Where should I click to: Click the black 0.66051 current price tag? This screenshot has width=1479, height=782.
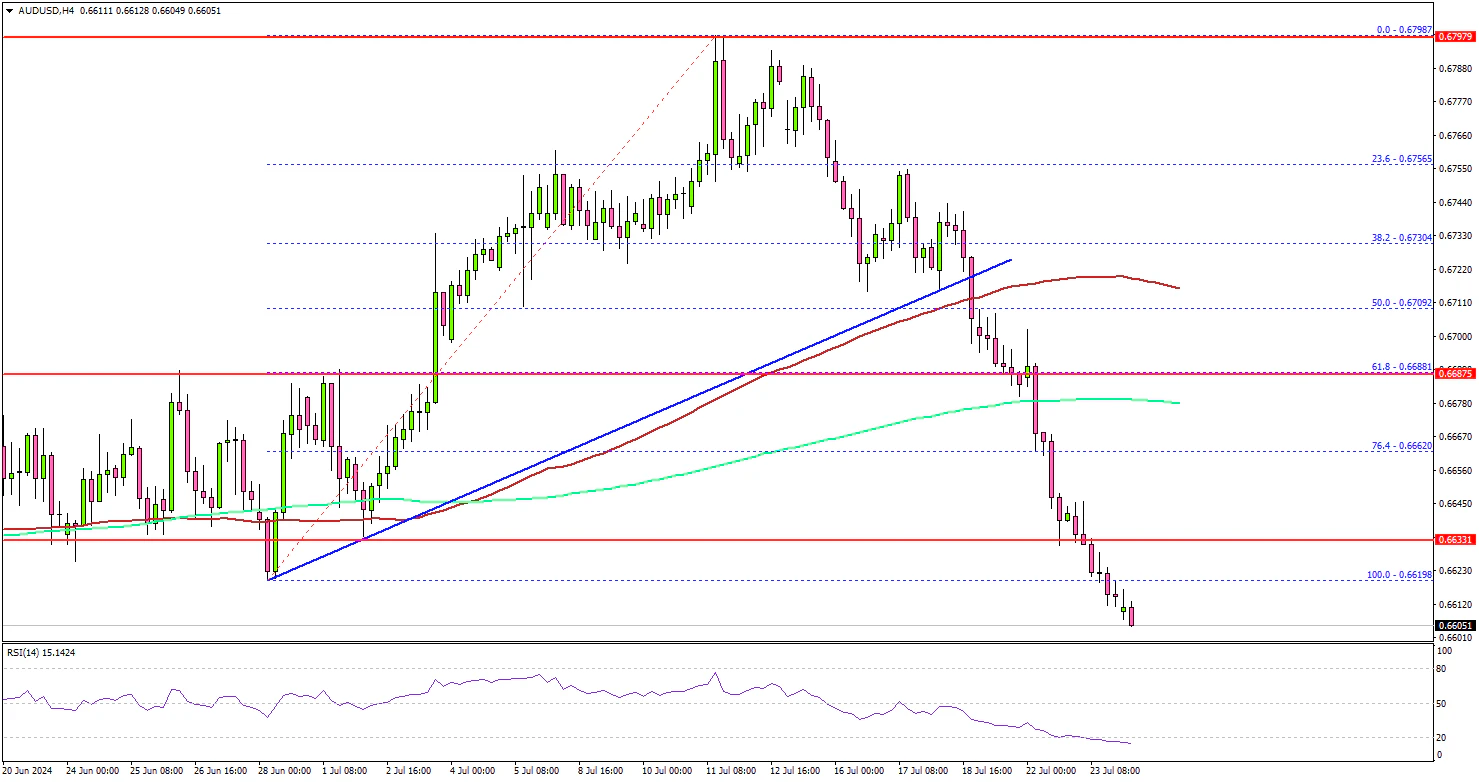1454,626
